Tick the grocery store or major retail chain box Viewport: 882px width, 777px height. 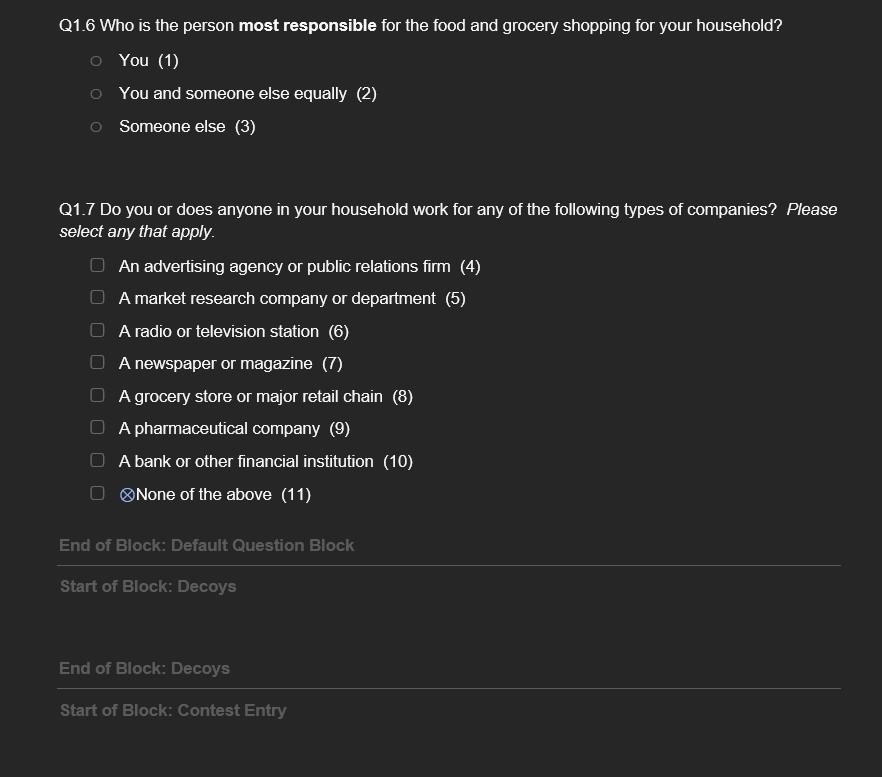(x=97, y=394)
